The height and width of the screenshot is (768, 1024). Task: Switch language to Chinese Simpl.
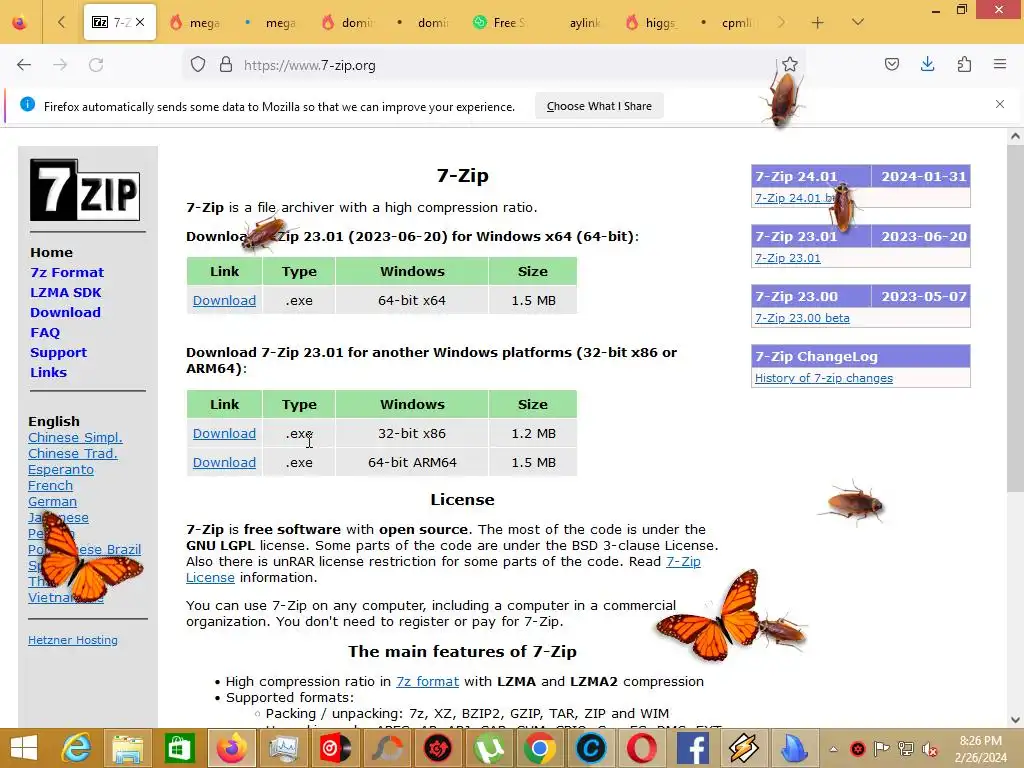(x=75, y=438)
